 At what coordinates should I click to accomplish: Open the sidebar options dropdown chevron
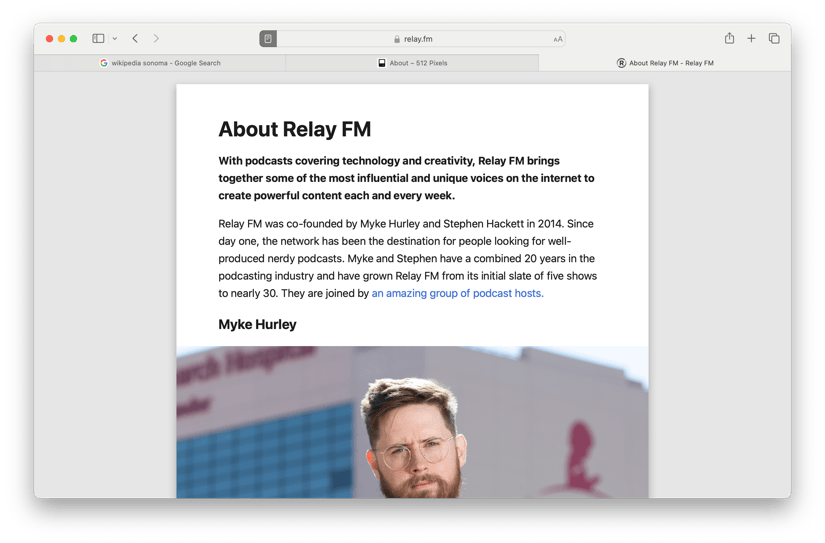[115, 38]
